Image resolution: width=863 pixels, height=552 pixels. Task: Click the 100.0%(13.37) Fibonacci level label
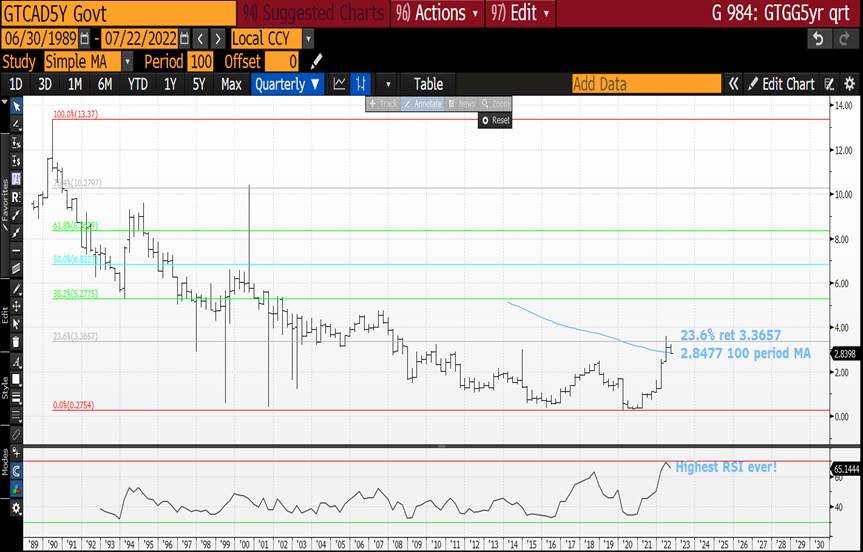(75, 114)
